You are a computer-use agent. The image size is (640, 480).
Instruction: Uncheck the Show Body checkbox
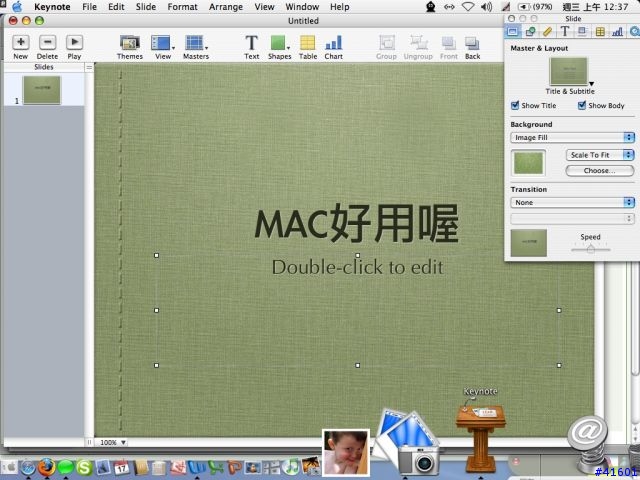pyautogui.click(x=582, y=105)
